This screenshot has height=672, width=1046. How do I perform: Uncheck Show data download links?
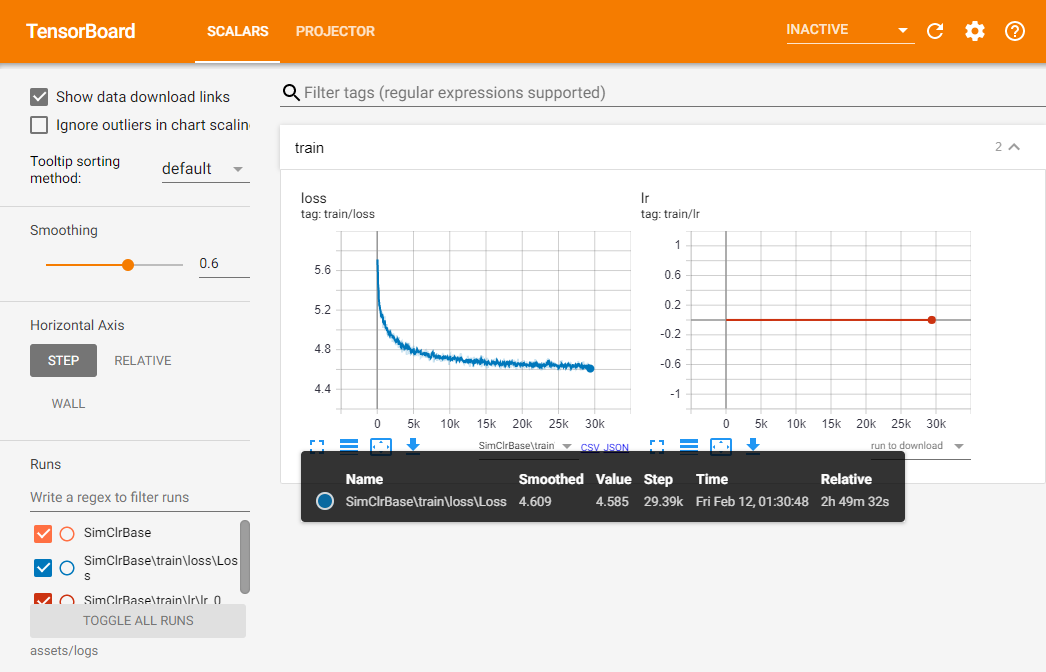coord(39,97)
